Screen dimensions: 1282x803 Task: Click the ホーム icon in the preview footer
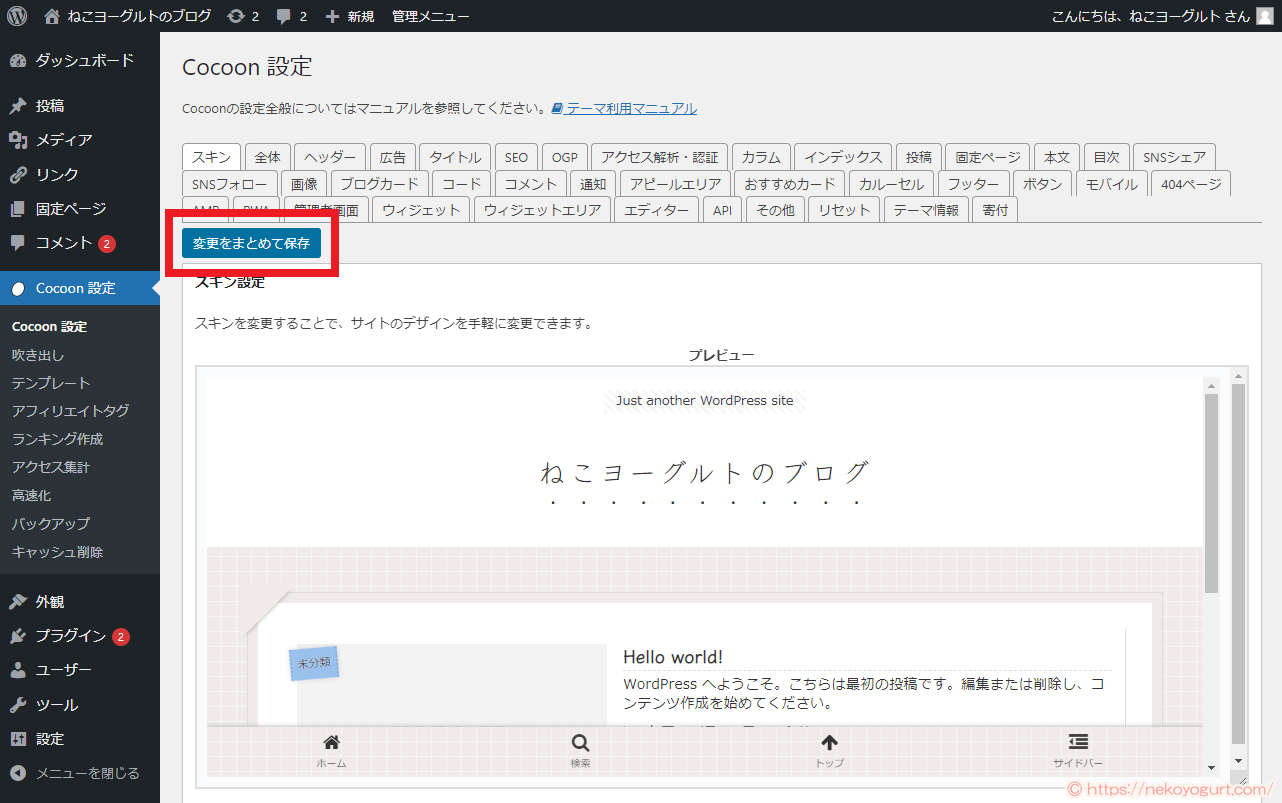pos(331,742)
